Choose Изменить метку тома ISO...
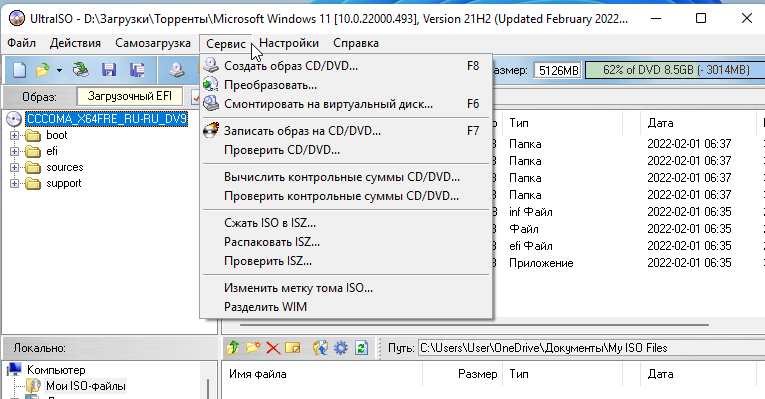The image size is (765, 399). click(345, 287)
